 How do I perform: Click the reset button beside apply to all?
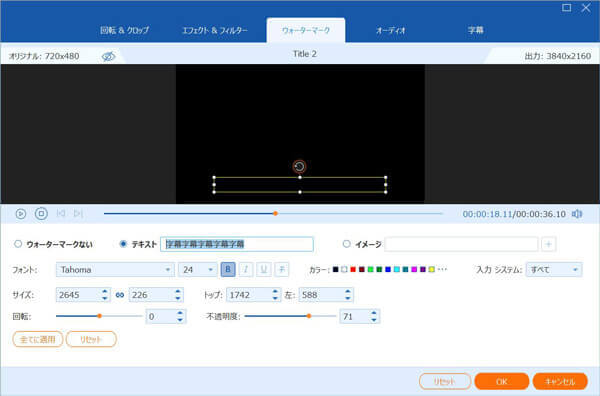click(x=91, y=339)
